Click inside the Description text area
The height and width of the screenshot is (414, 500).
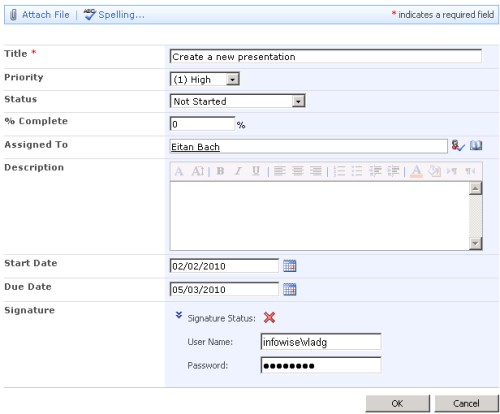319,216
